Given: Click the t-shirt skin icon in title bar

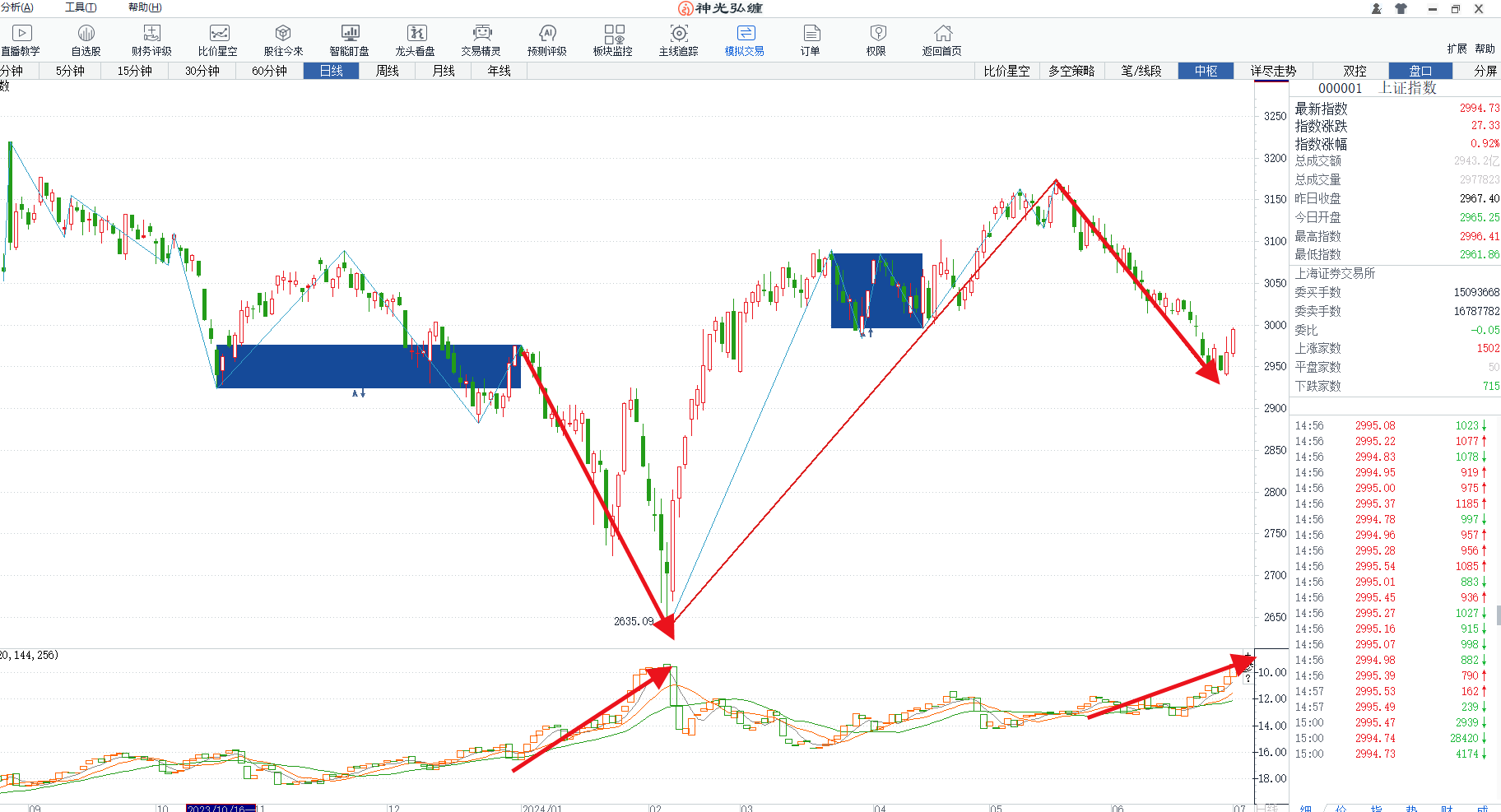Looking at the screenshot, I should (1401, 8).
